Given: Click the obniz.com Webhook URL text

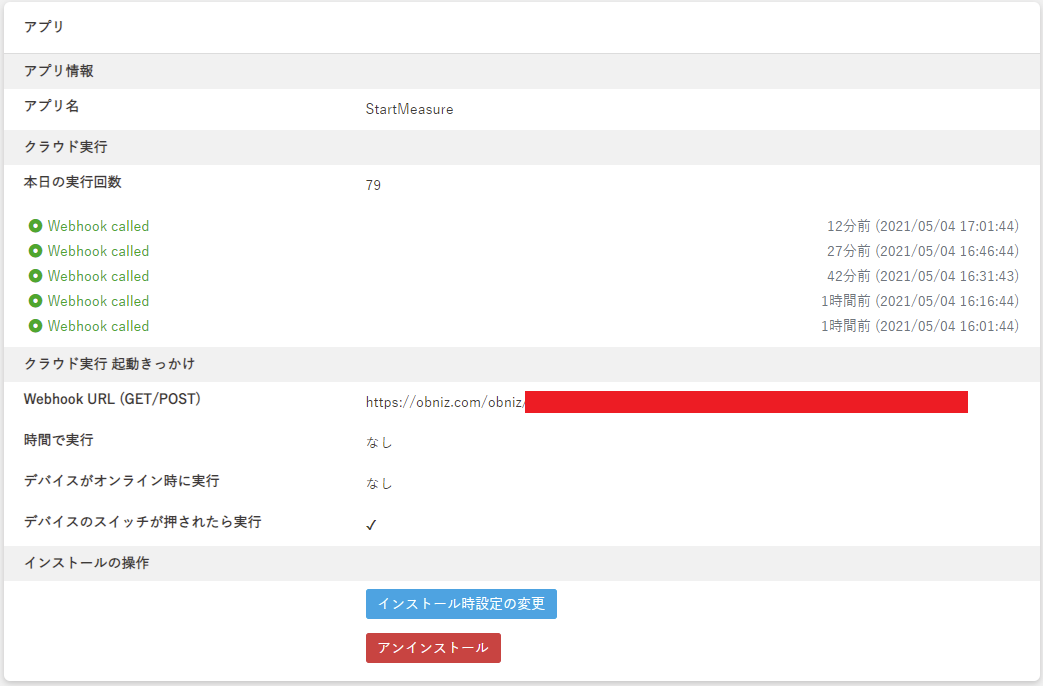Looking at the screenshot, I should pos(445,402).
